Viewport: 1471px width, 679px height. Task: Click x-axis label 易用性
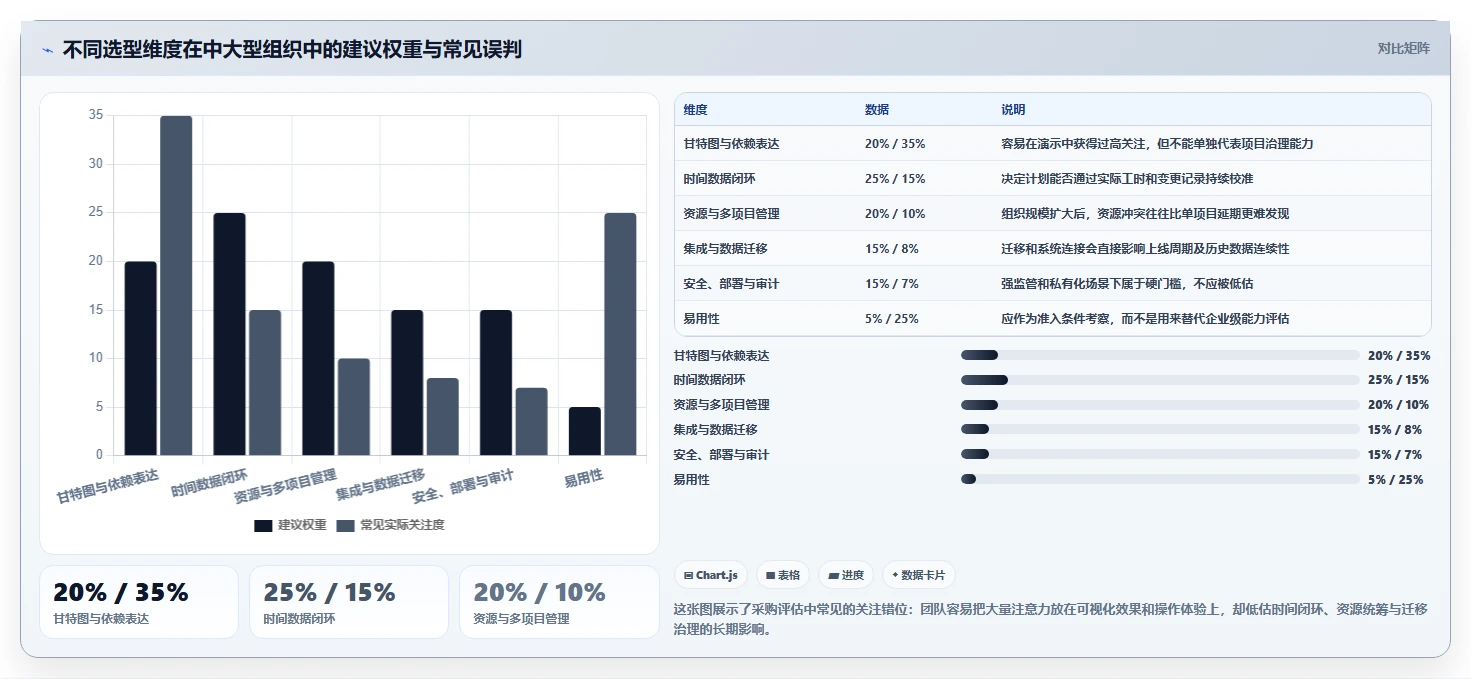point(584,478)
